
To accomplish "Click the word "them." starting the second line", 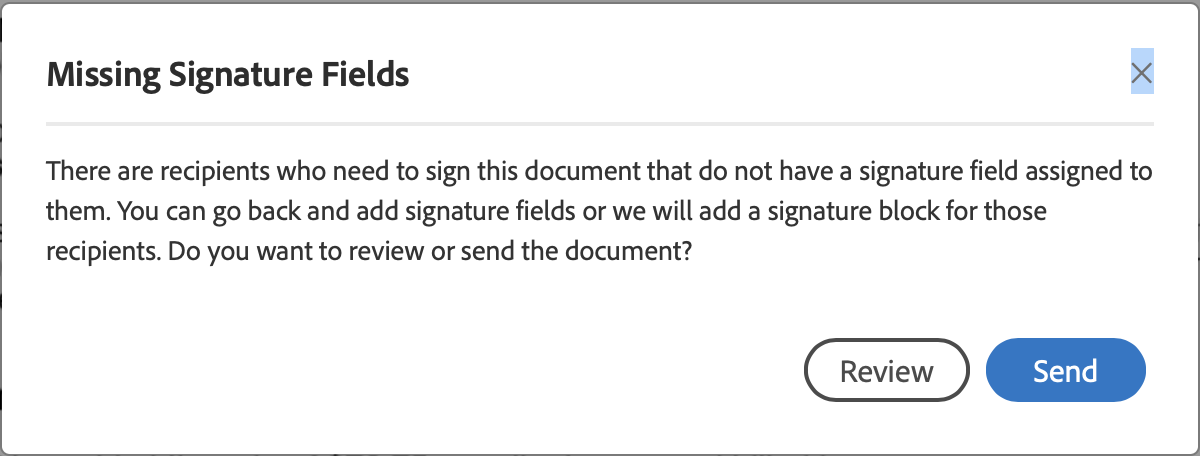I will pos(71,212).
